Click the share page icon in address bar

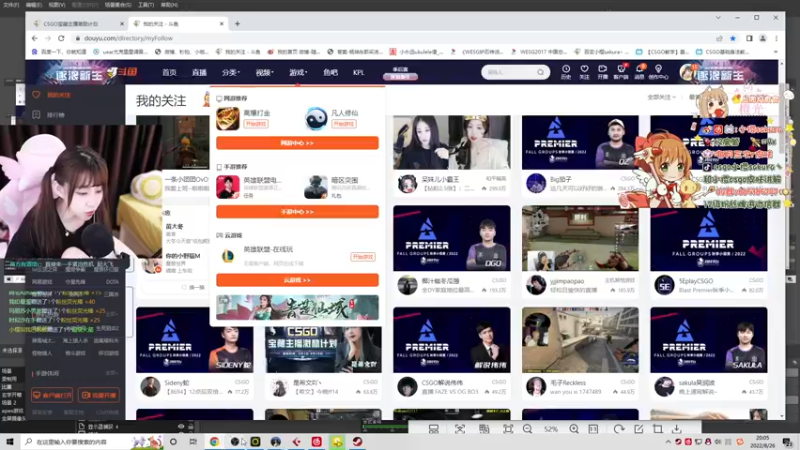(719, 38)
